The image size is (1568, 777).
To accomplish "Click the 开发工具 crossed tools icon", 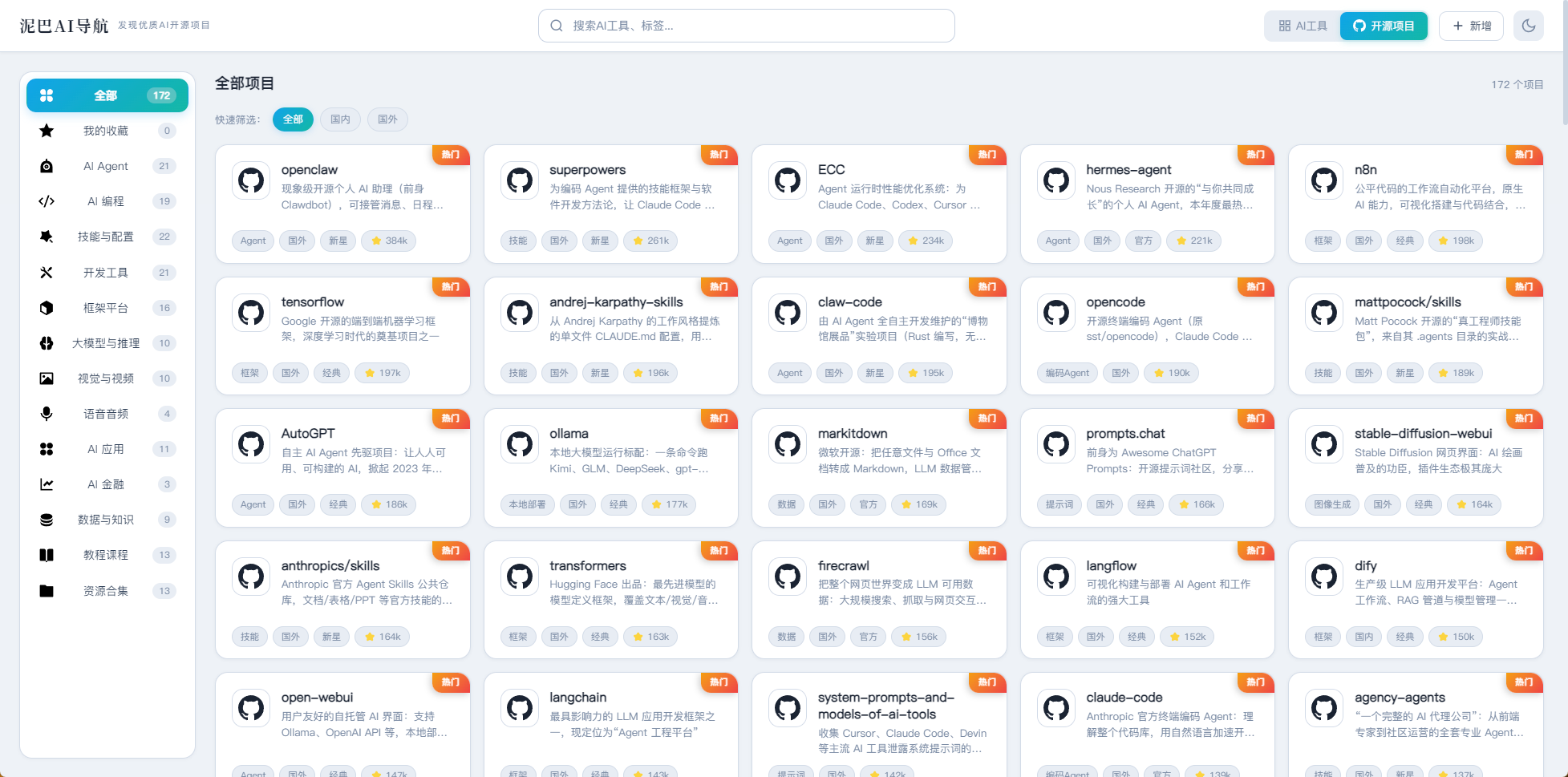I will (x=47, y=273).
